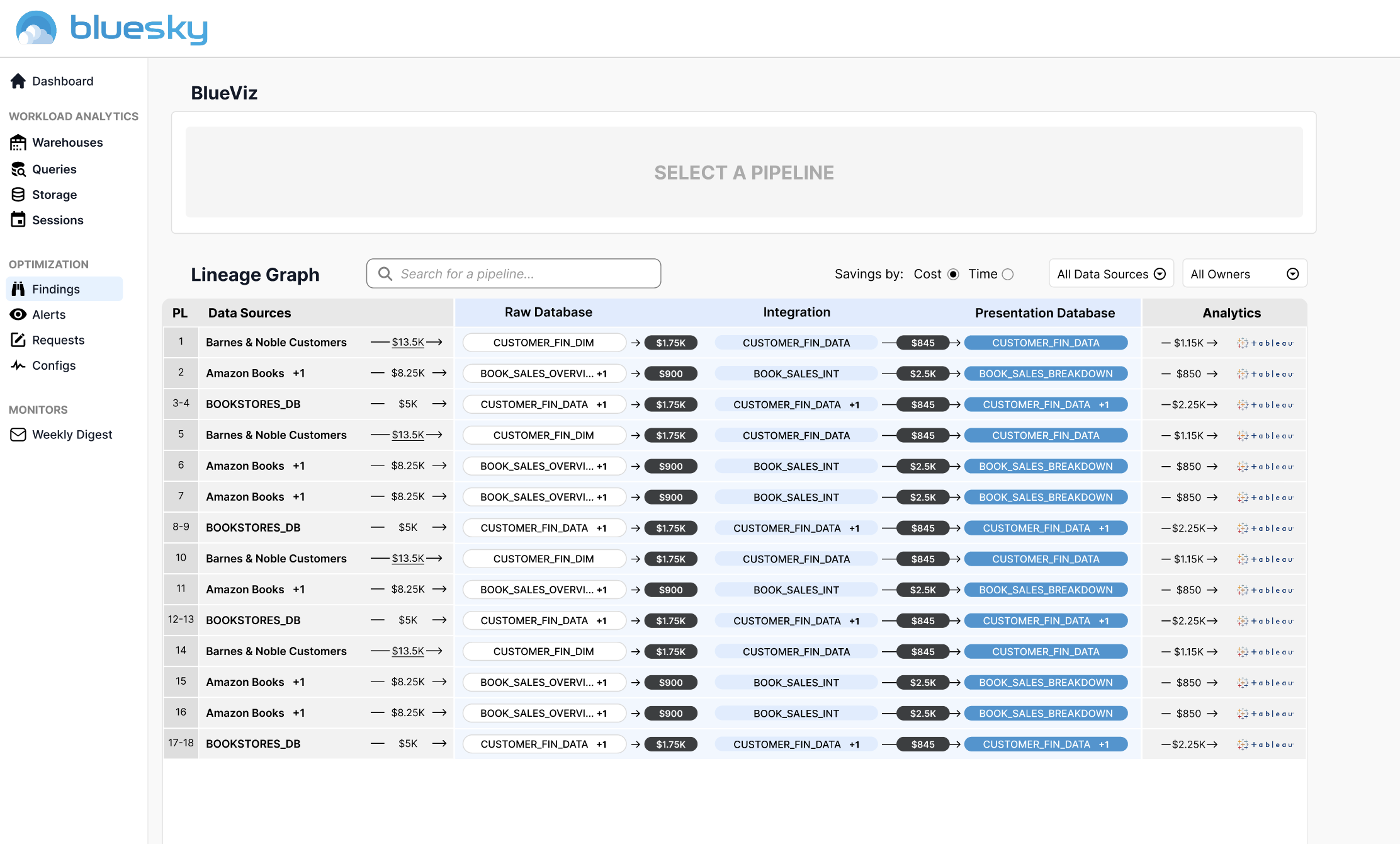This screenshot has width=1400, height=844.
Task: Click the $13.5K link in pipeline row 1
Action: pos(408,342)
